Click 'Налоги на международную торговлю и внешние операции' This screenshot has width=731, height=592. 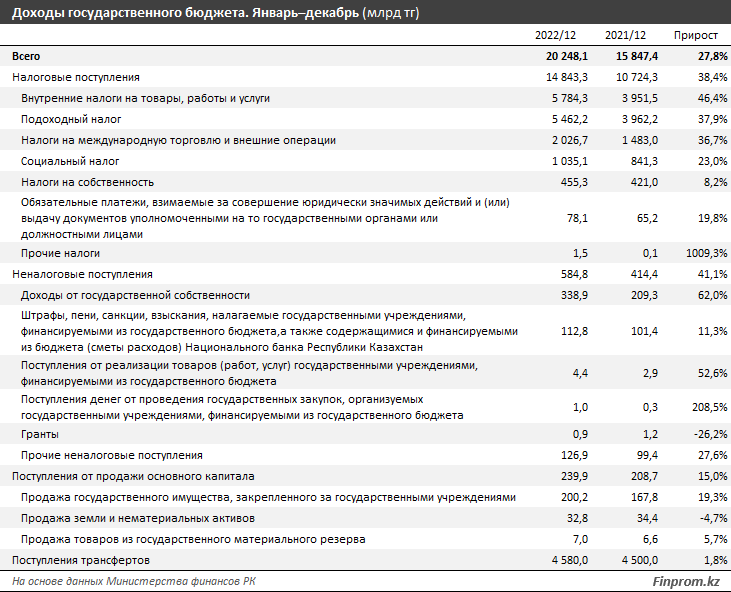pyautogui.click(x=179, y=140)
